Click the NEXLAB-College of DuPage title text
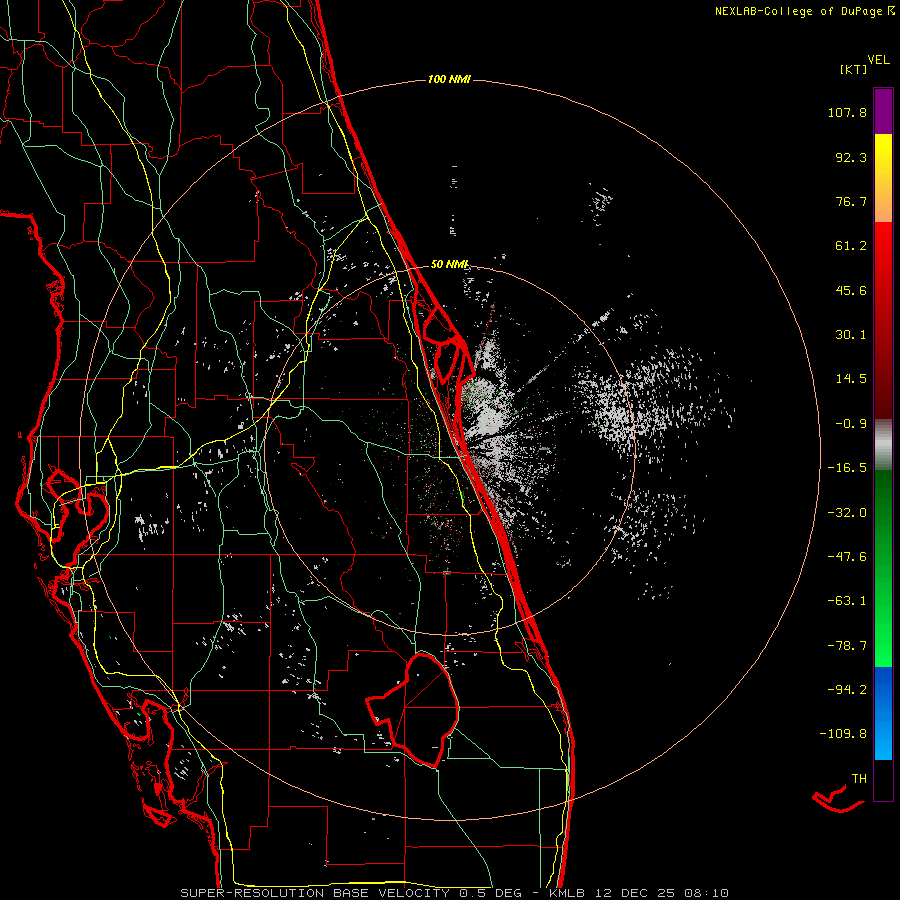The height and width of the screenshot is (900, 900). tap(798, 11)
